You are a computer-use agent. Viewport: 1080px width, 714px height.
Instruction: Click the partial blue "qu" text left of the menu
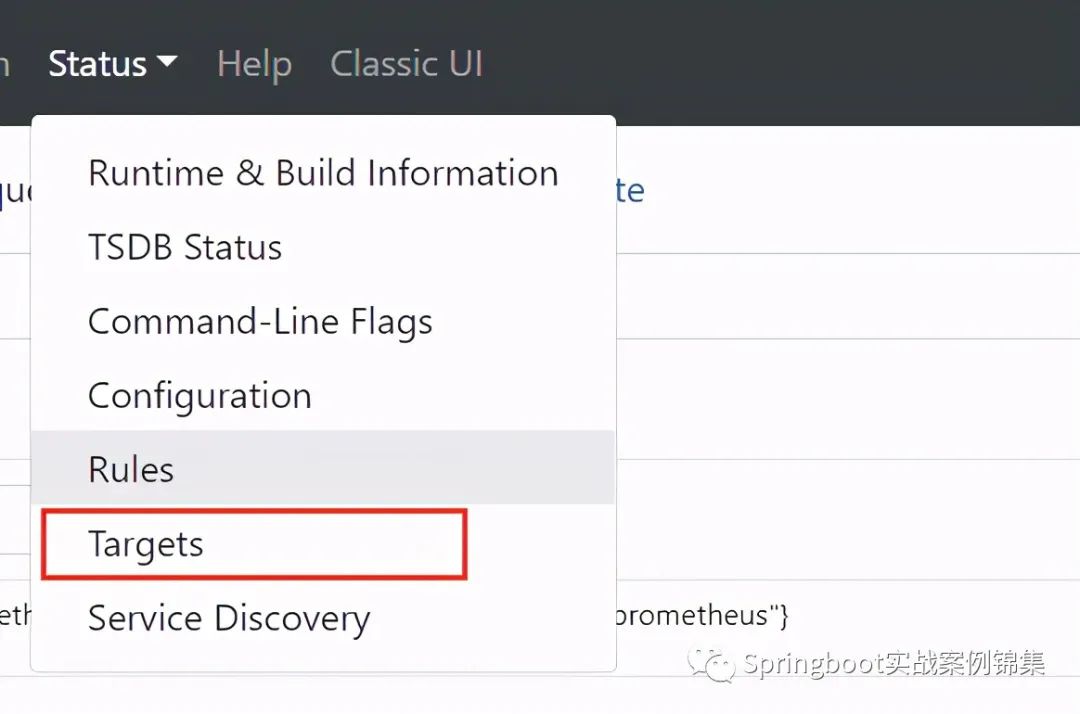click(x=15, y=193)
